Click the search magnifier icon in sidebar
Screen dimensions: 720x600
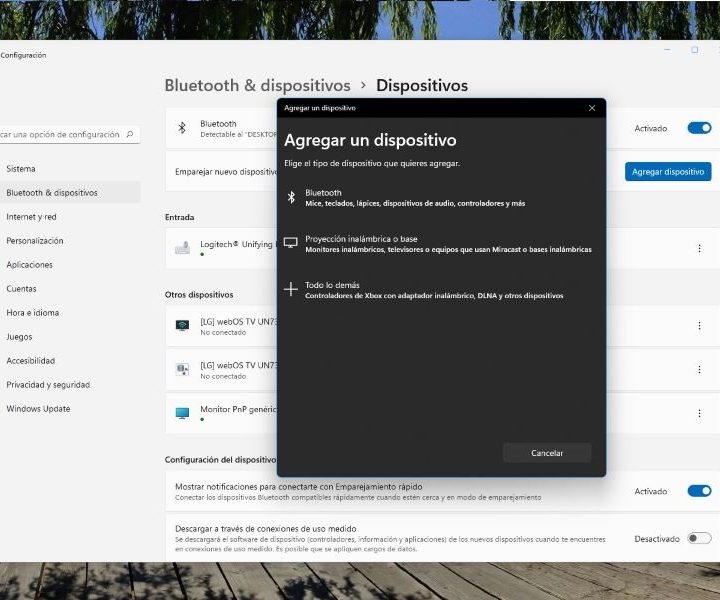tap(130, 134)
